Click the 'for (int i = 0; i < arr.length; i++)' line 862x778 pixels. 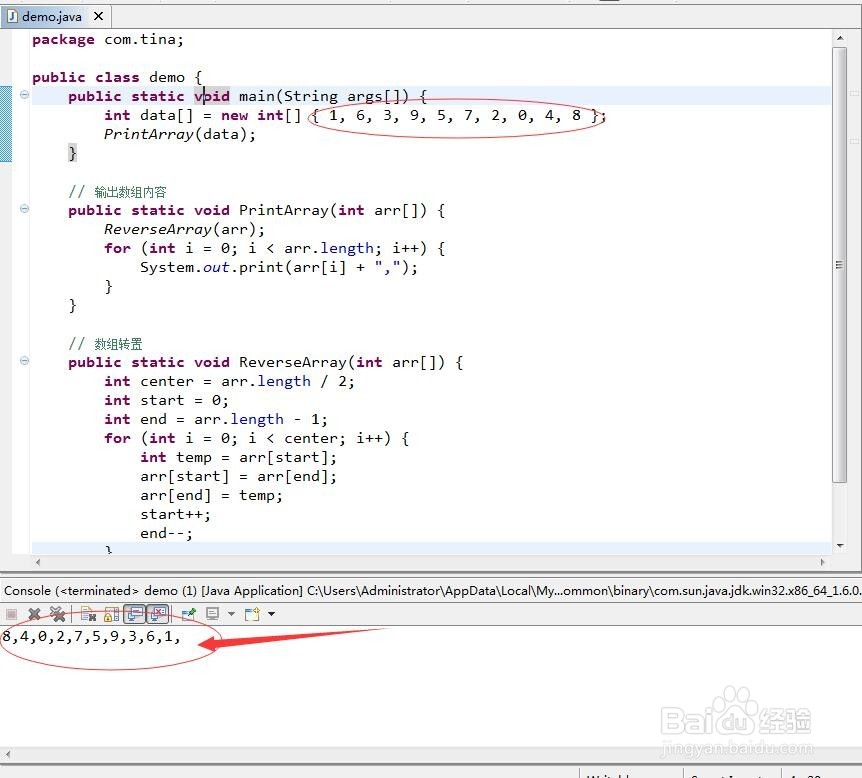274,249
